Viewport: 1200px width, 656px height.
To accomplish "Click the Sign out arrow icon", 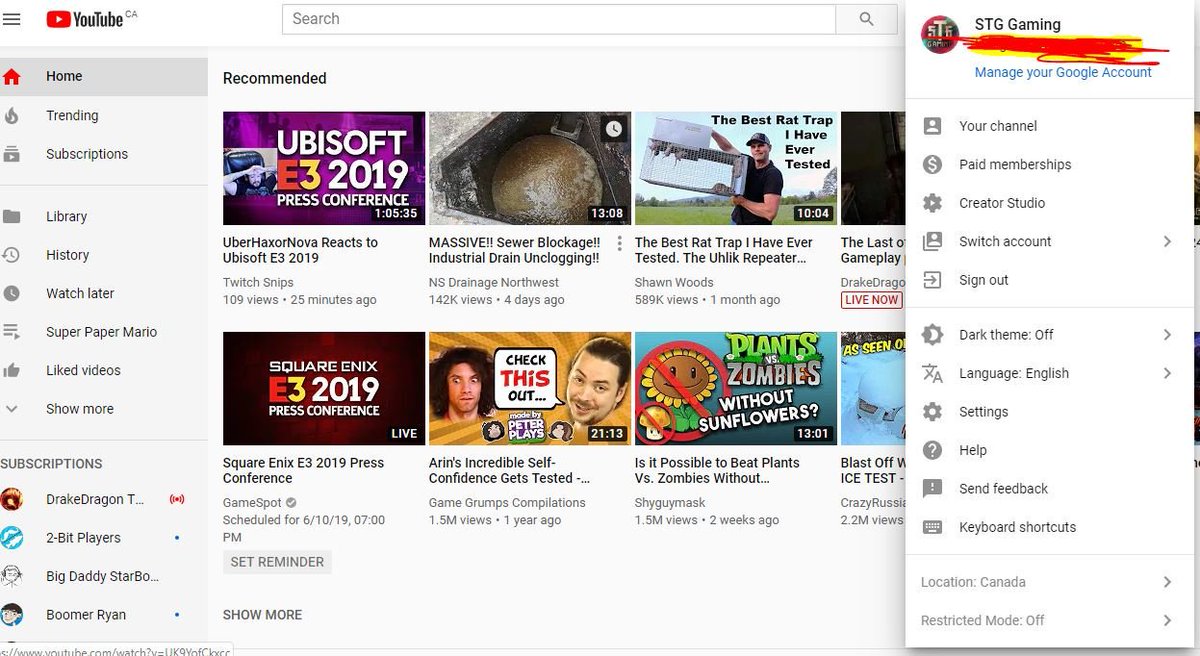I will [x=932, y=280].
